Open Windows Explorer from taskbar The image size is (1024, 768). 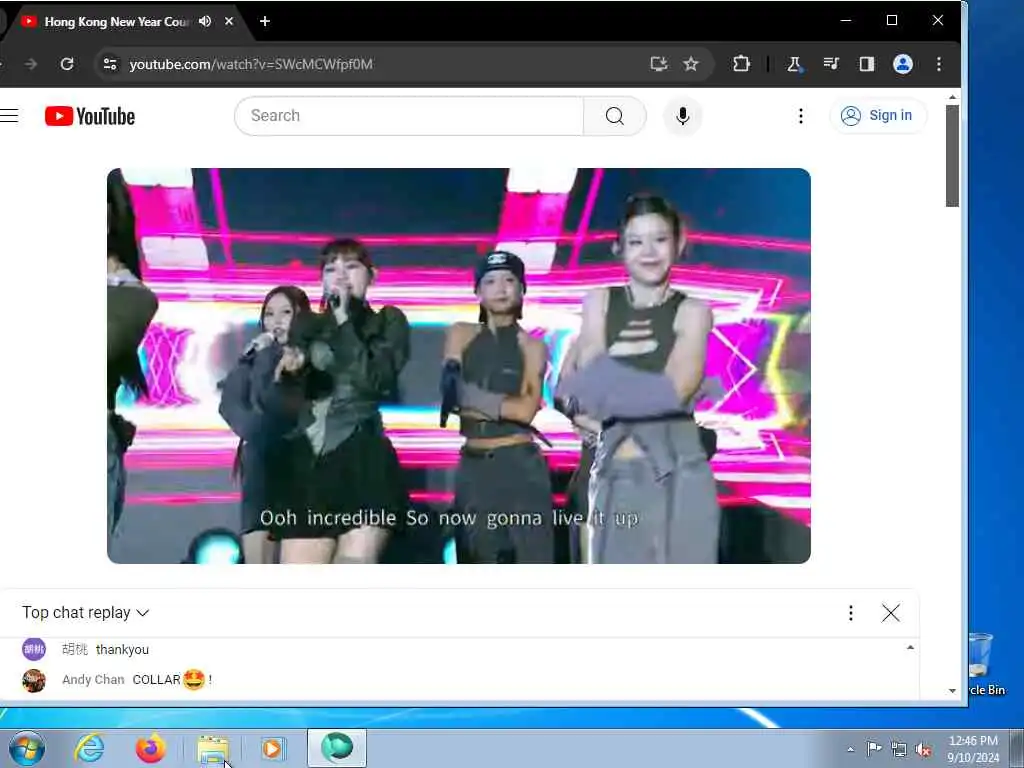pyautogui.click(x=213, y=748)
